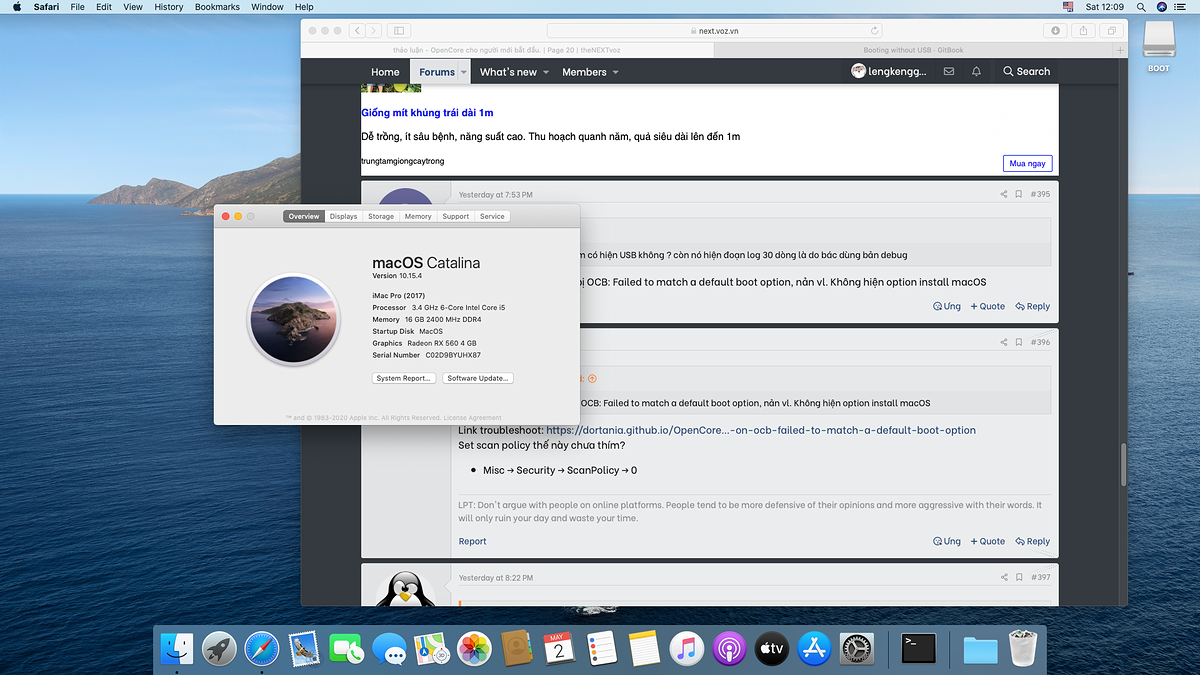Switch to Memory tab in About This Mac
1200x675 pixels.
[x=418, y=216]
